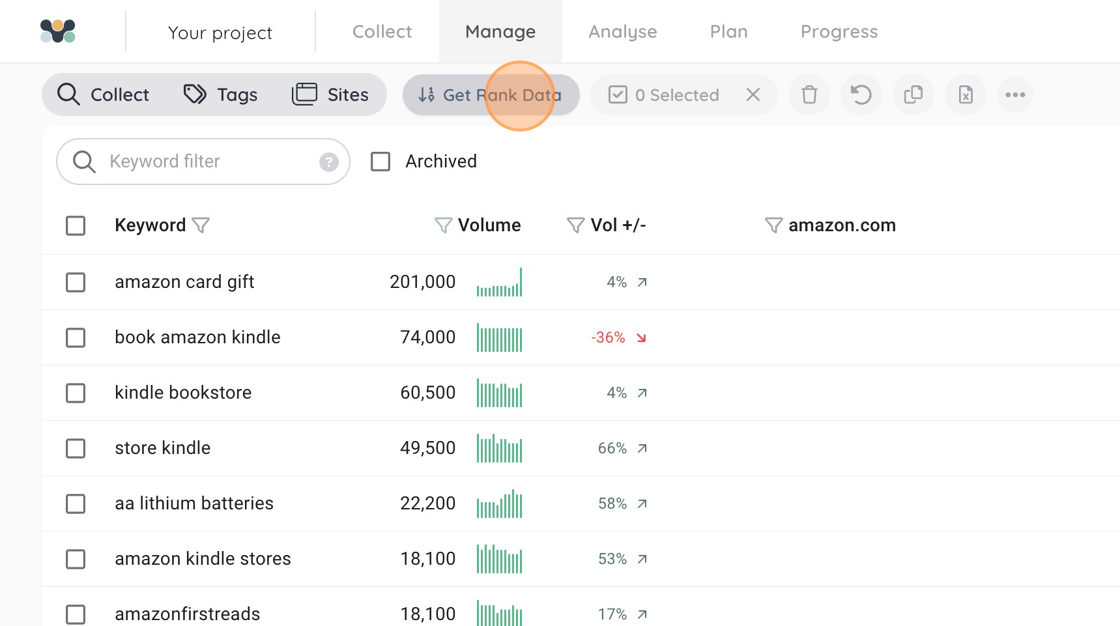Click the -36% volume change value
Viewport: 1120px width, 626px height.
coord(608,337)
